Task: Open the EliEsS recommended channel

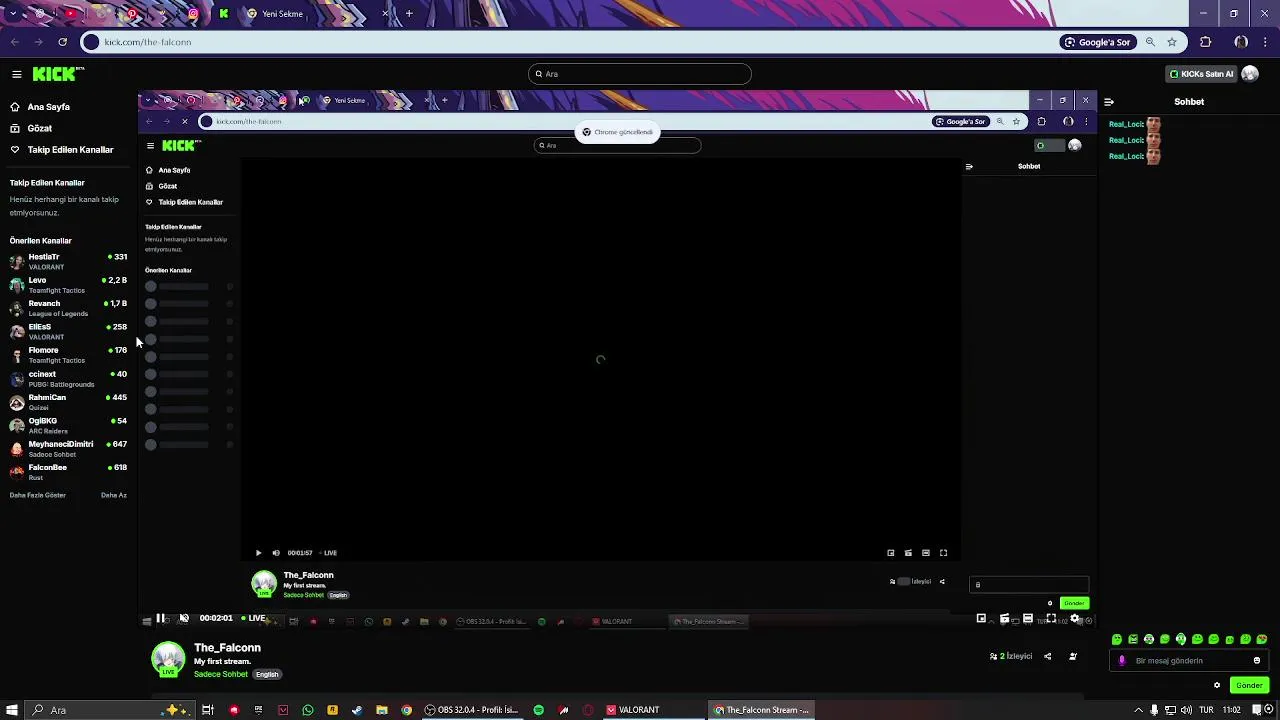Action: [68, 331]
